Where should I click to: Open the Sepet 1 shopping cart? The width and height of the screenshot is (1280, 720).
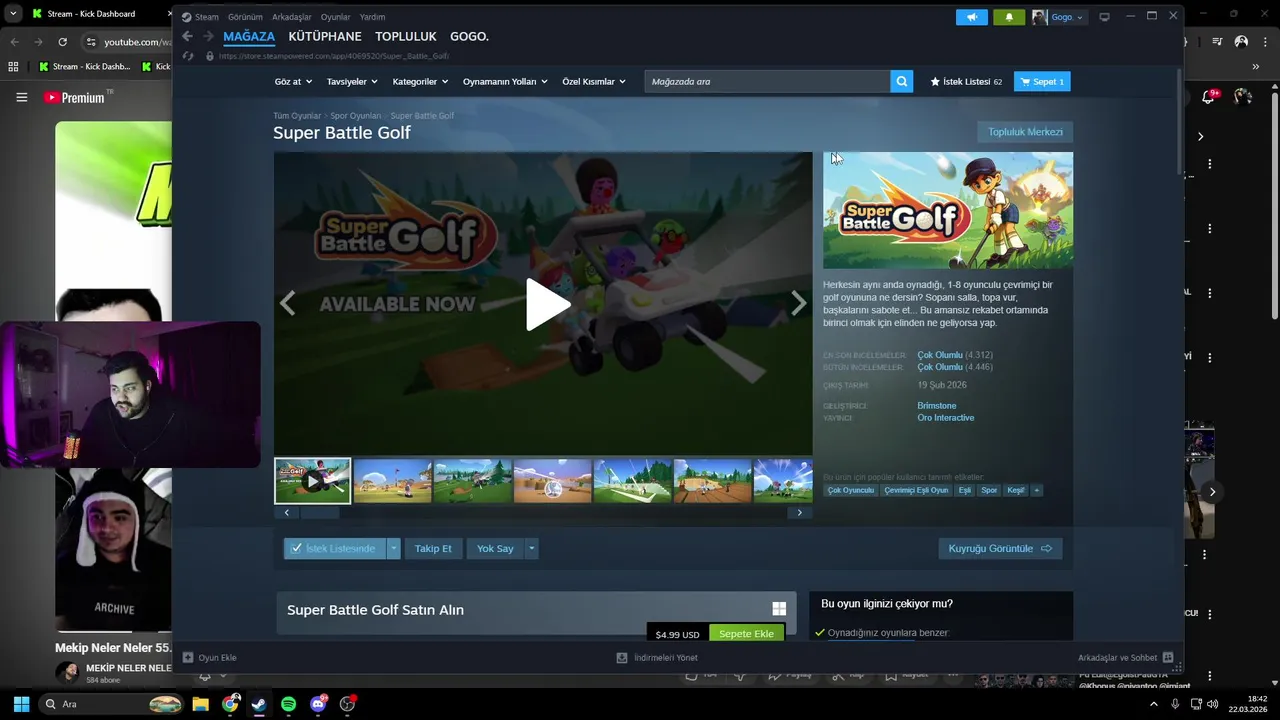pyautogui.click(x=1042, y=81)
